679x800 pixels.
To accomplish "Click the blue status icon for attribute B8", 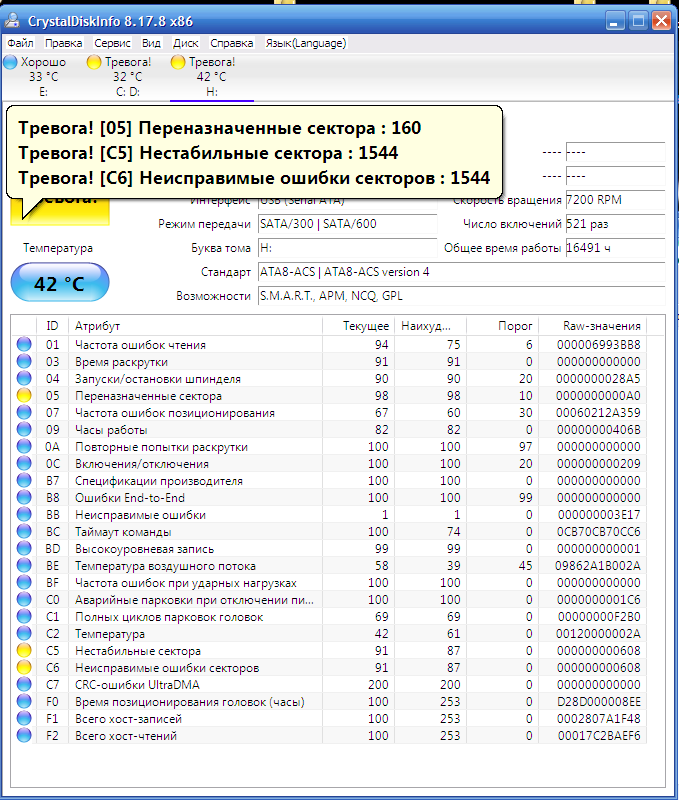I will (x=24, y=497).
